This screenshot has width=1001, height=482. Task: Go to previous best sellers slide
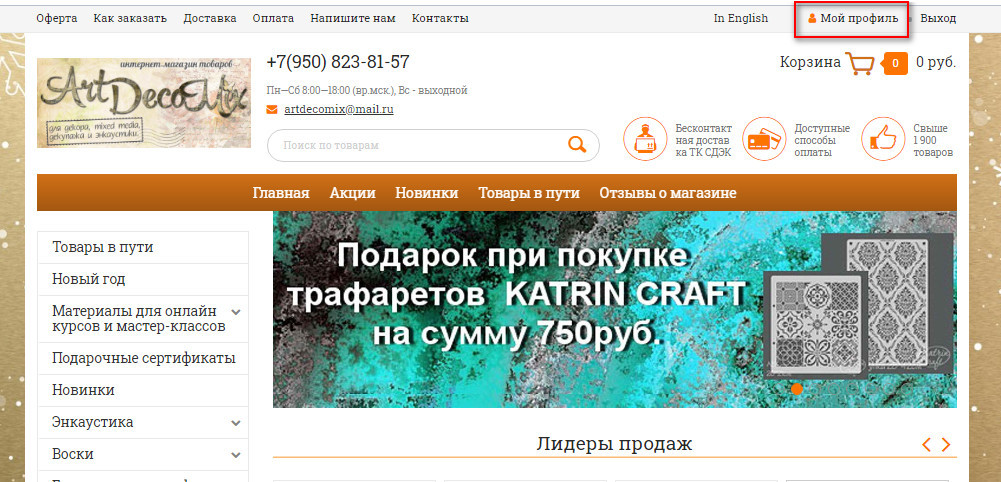(926, 445)
